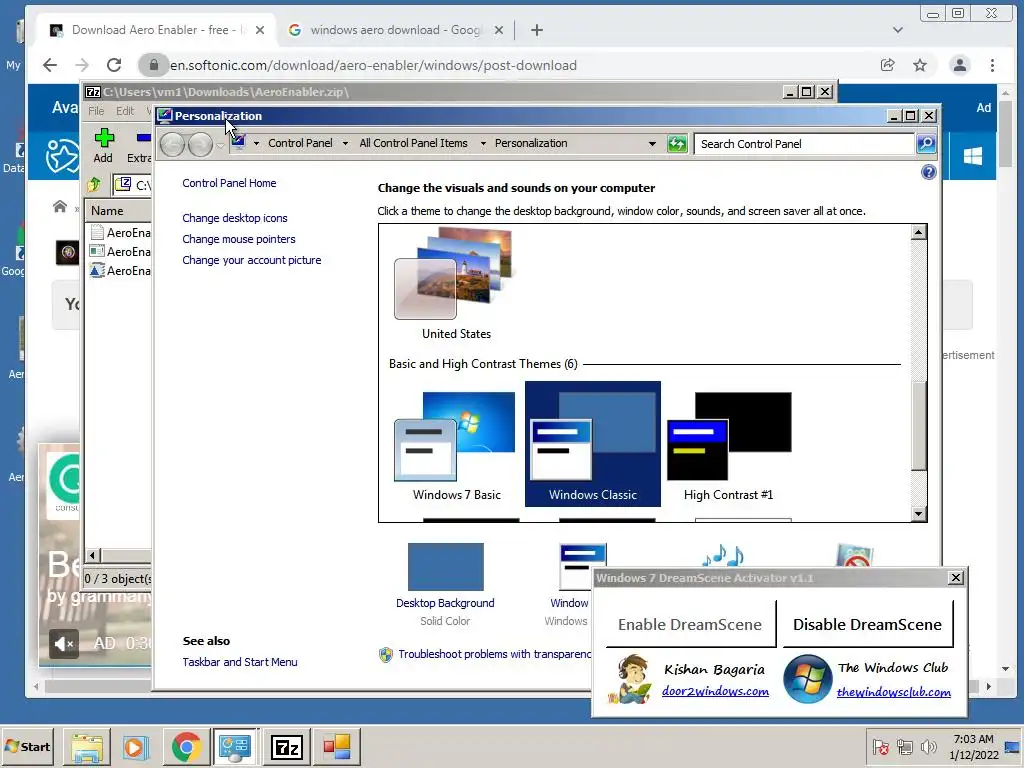Close the Download Aero Enabler tab
This screenshot has height=768, width=1024.
point(260,30)
